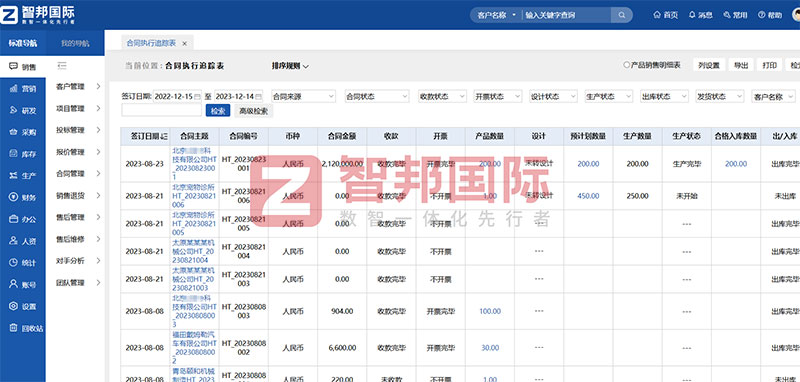
Task: Open the 统计 module in sidebar
Action: coord(22,263)
